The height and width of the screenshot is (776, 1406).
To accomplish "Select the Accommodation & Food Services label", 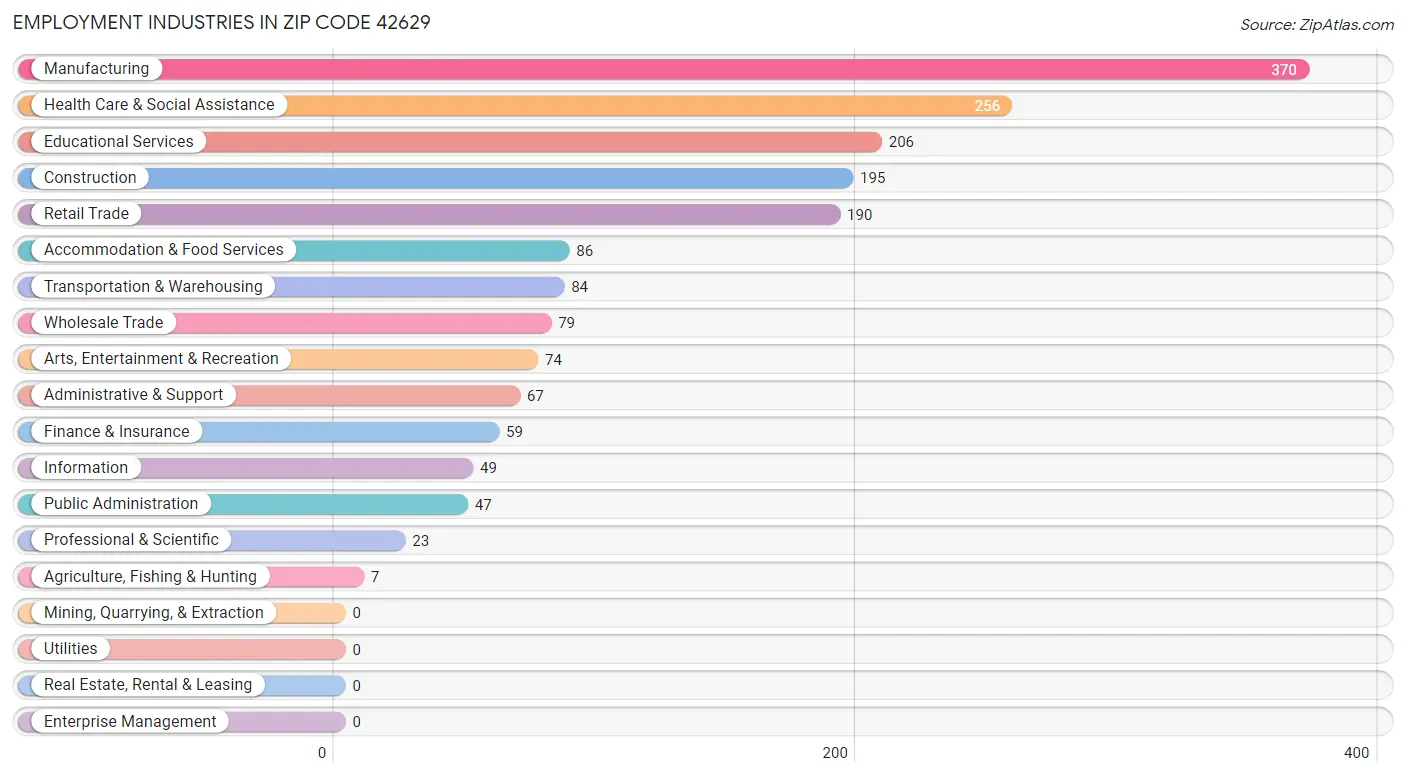I will tap(163, 250).
